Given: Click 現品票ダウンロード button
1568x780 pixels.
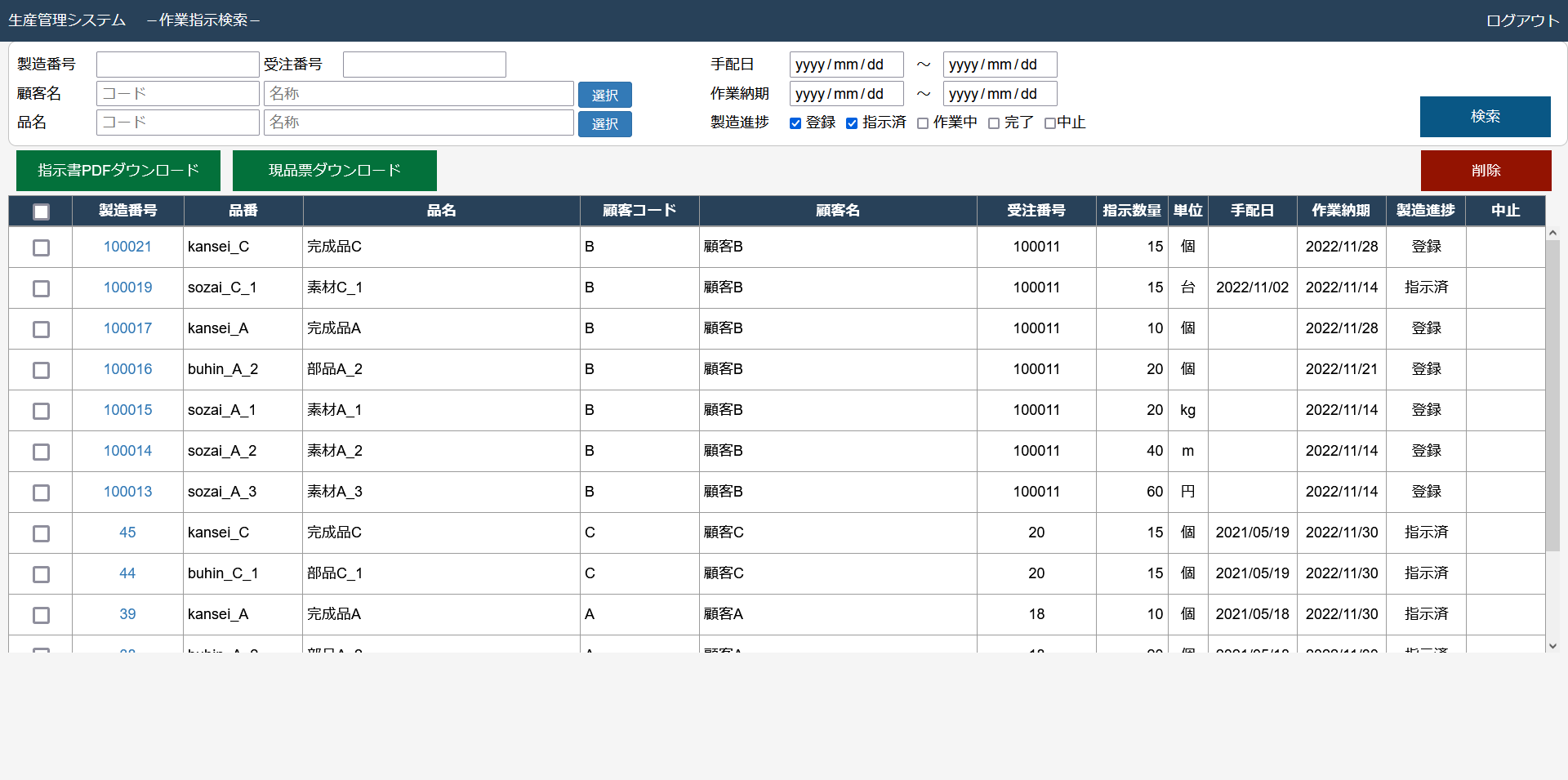Looking at the screenshot, I should 335,171.
